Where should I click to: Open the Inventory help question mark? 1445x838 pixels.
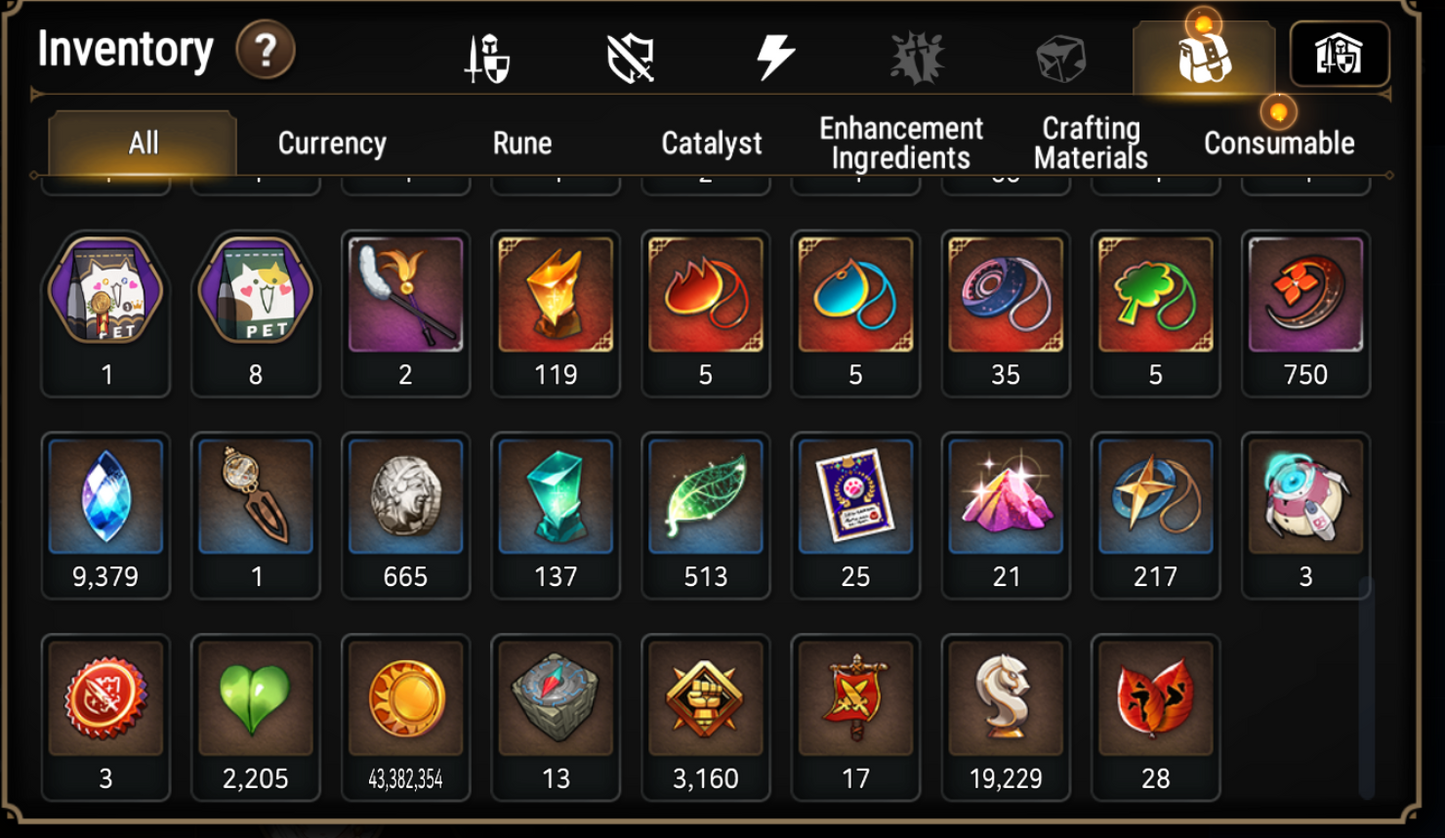pos(265,50)
